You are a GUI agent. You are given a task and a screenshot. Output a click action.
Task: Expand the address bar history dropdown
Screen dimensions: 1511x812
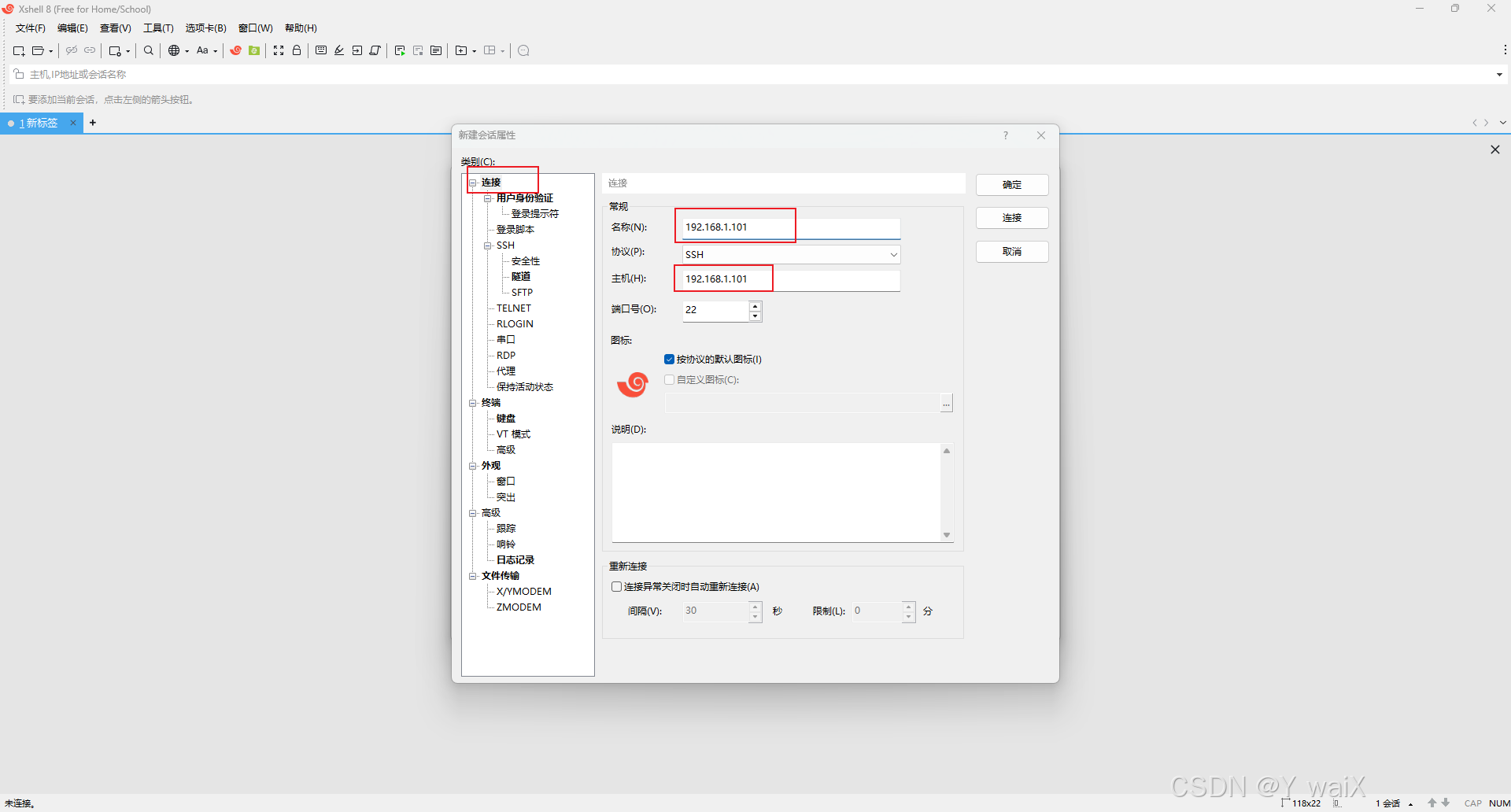point(1499,75)
